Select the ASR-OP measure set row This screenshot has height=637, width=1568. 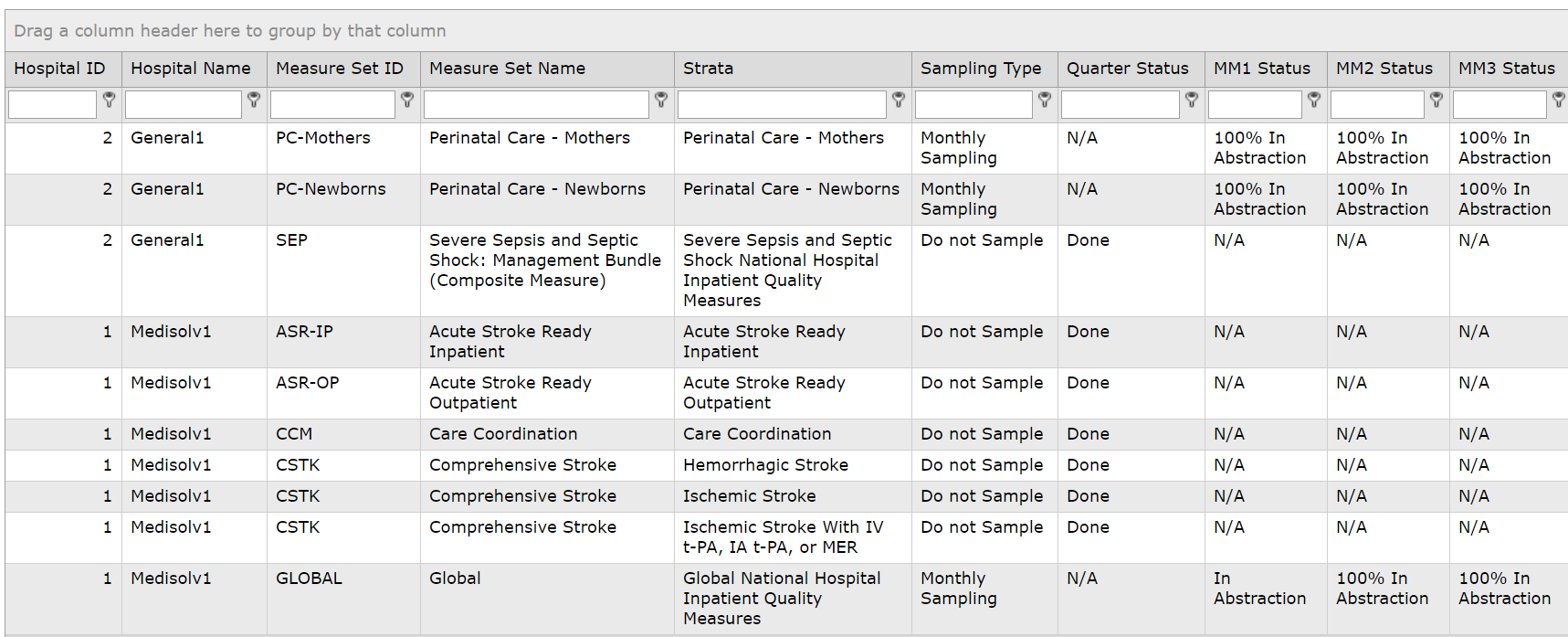786,393
